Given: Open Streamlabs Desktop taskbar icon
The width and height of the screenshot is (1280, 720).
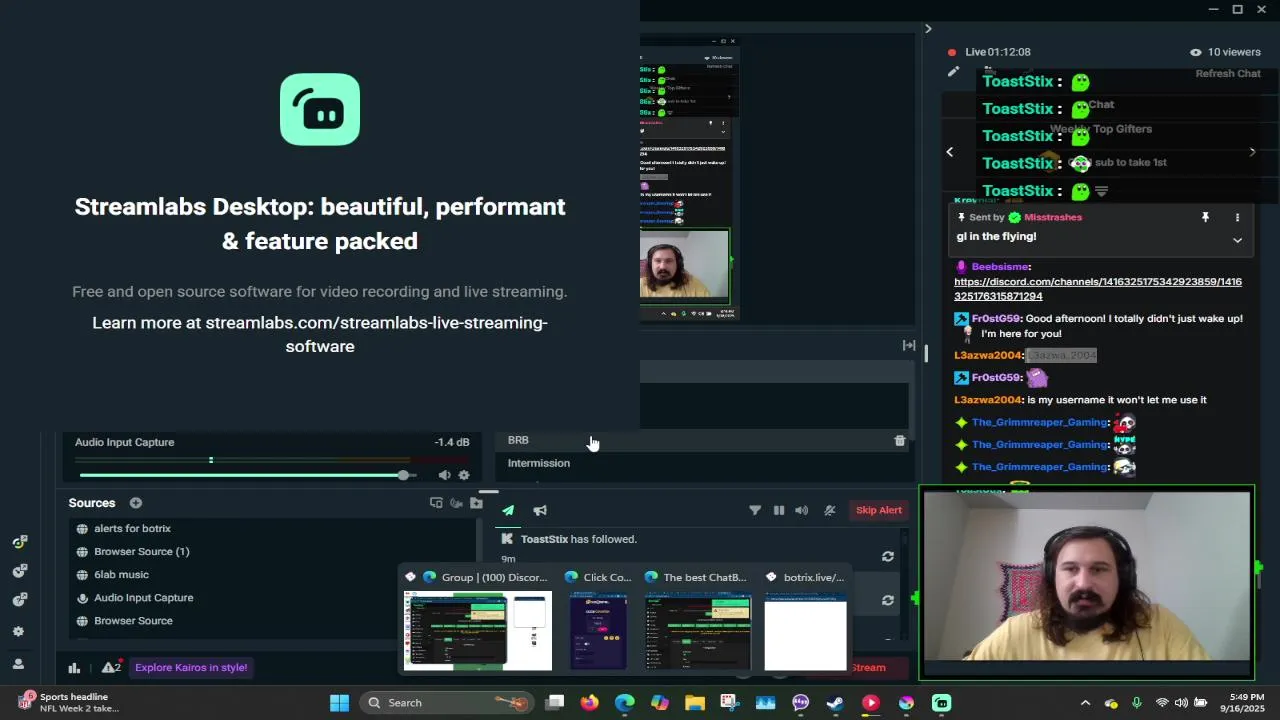Looking at the screenshot, I should 941,703.
